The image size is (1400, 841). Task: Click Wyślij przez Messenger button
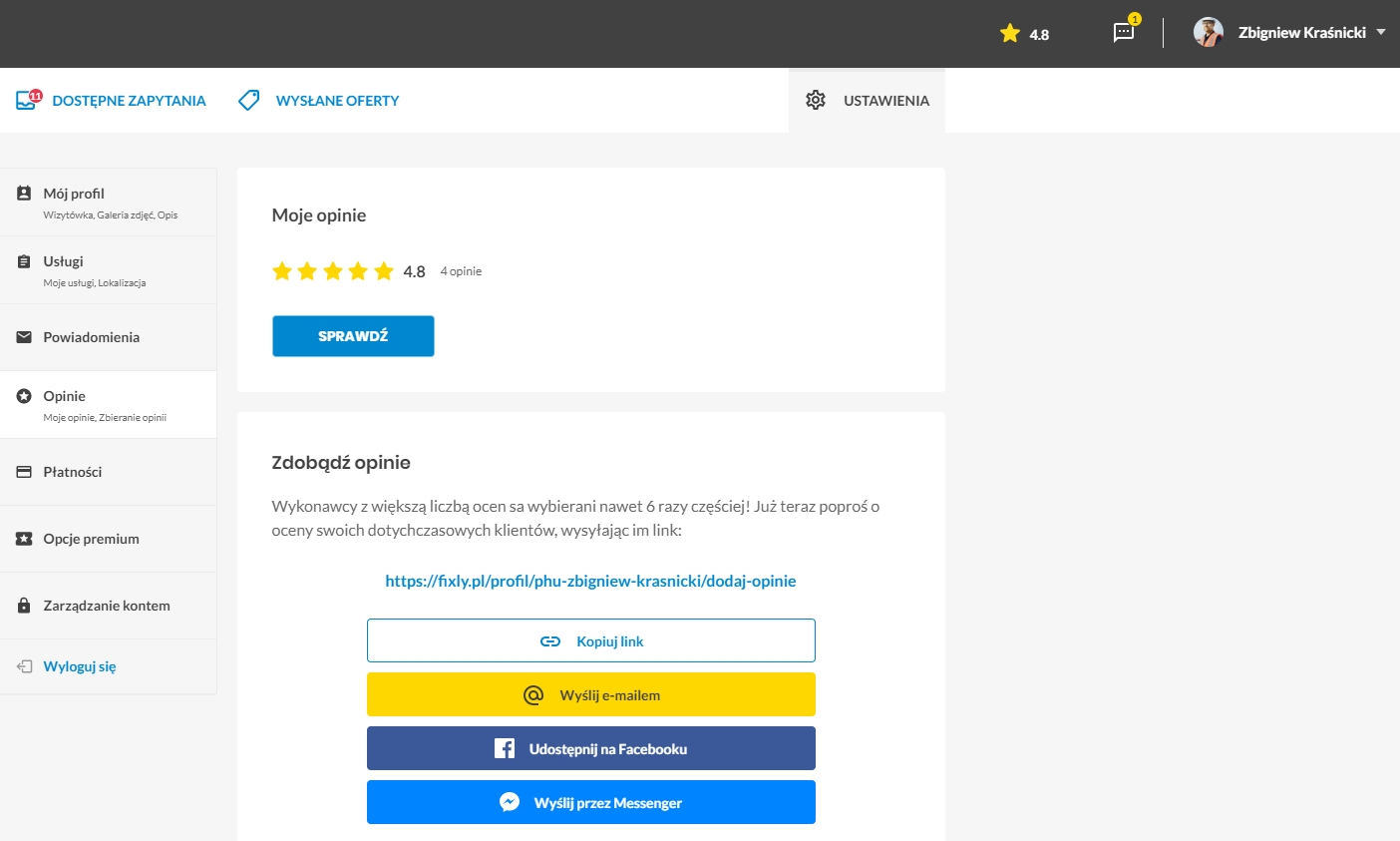pyautogui.click(x=591, y=802)
